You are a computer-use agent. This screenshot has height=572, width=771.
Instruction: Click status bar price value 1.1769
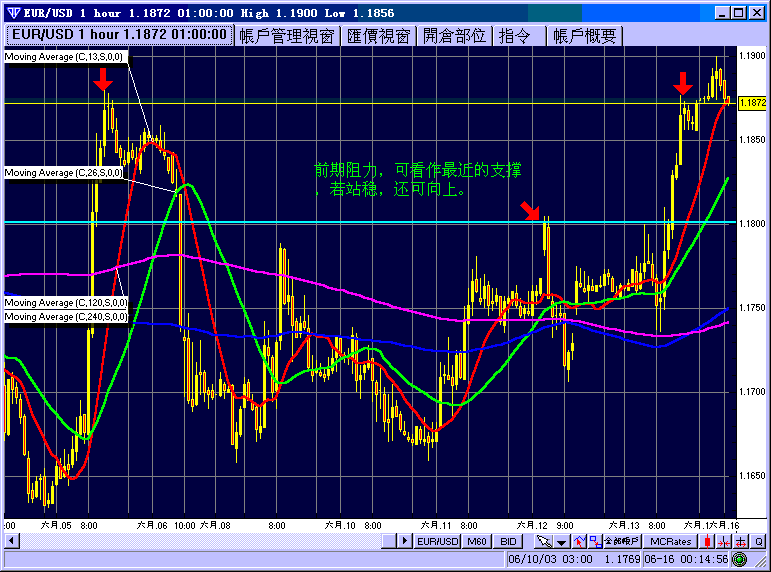[x=622, y=559]
